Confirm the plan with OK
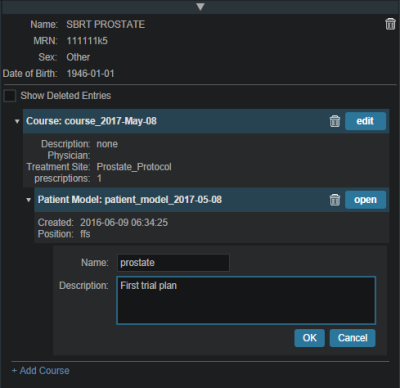Viewport: 400px width, 388px height. [x=309, y=338]
